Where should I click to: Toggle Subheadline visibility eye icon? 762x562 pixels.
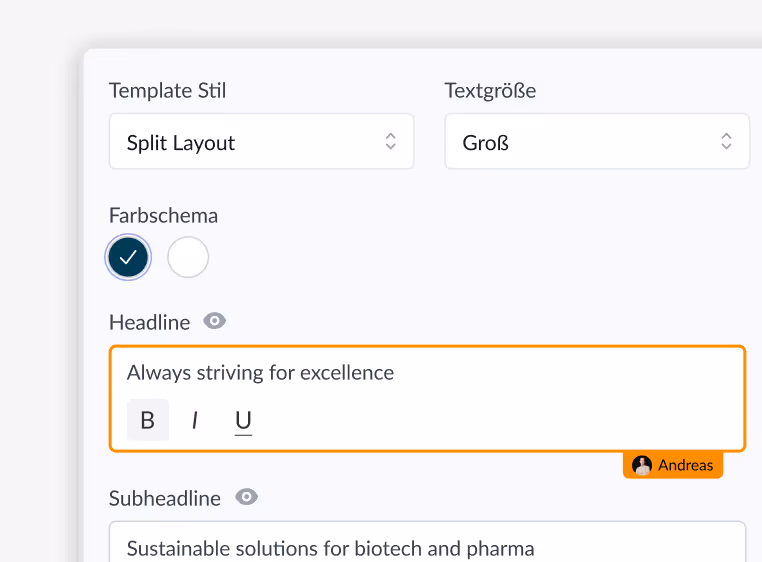click(246, 497)
